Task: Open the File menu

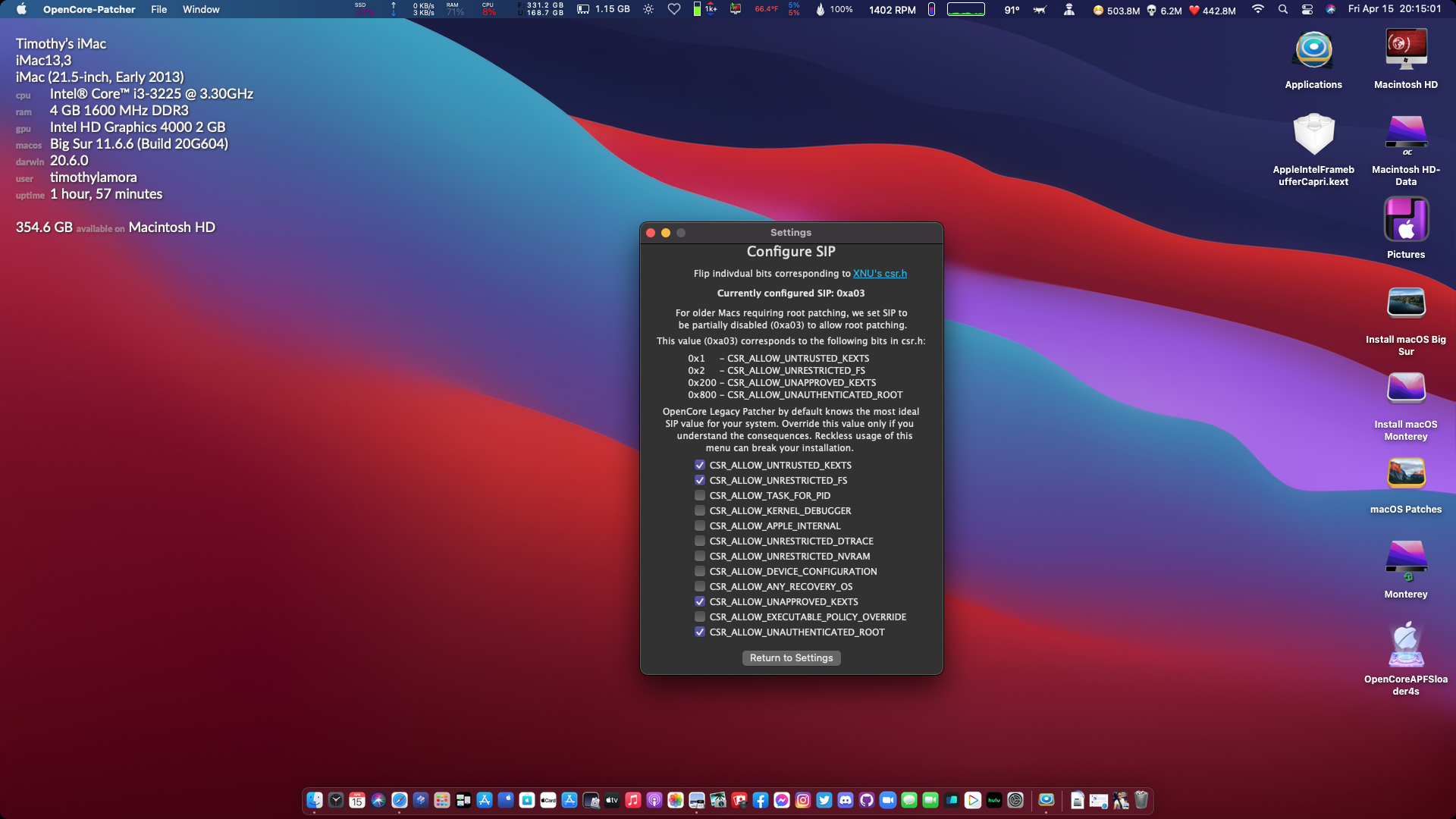Action: tap(158, 9)
